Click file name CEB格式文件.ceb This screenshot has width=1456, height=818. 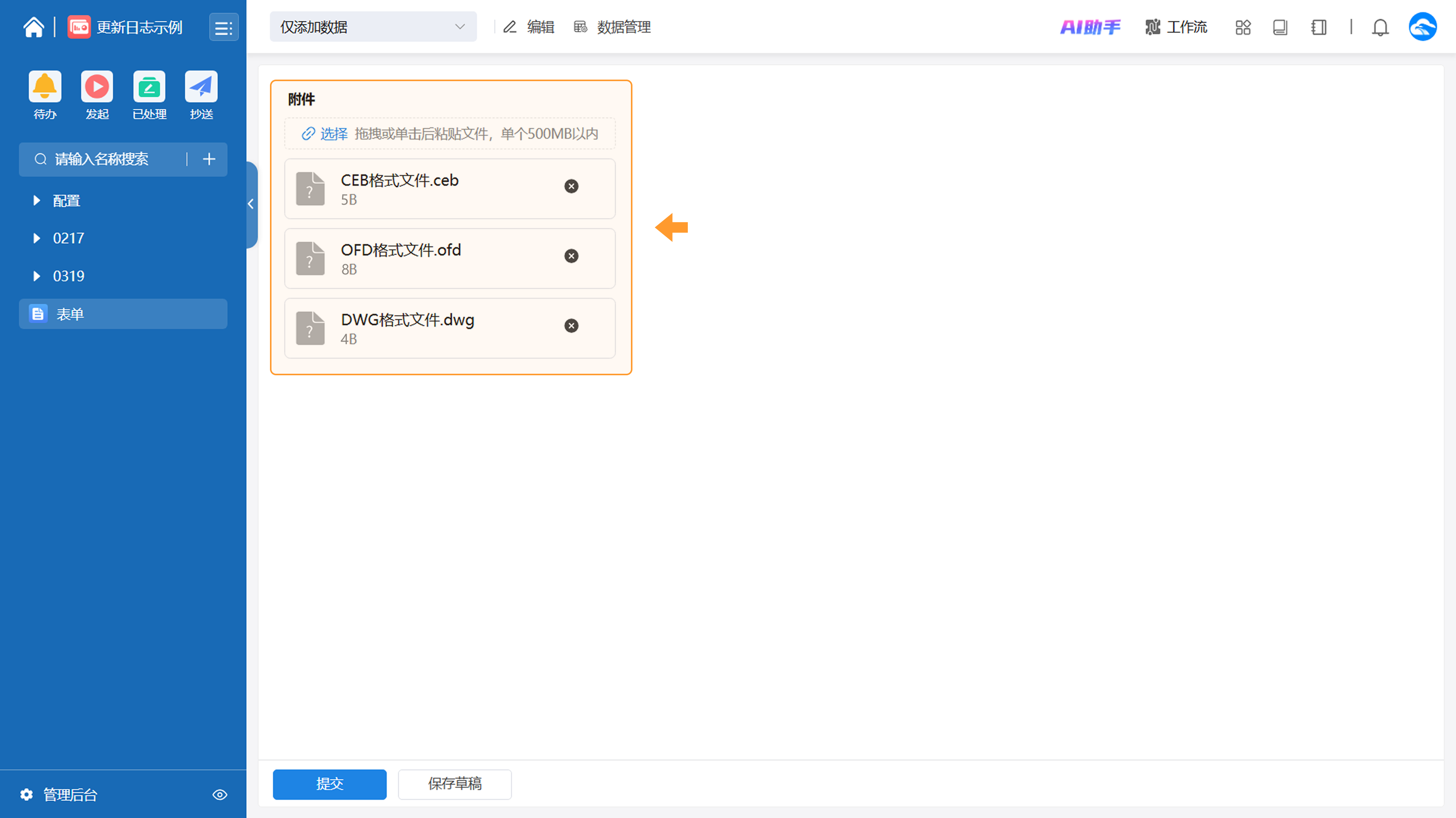click(x=400, y=180)
